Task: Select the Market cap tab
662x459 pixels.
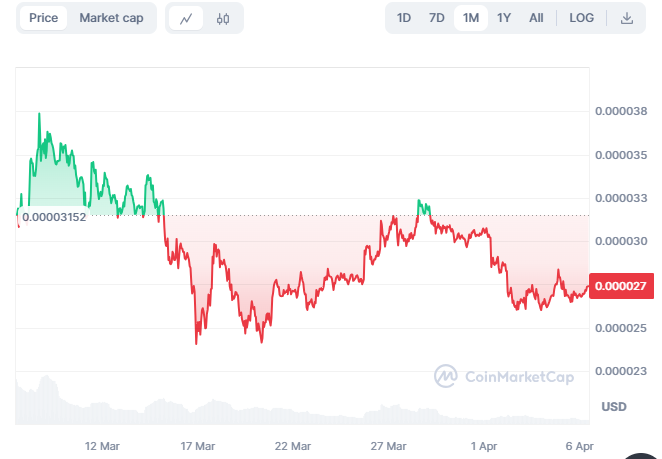Action: pyautogui.click(x=111, y=18)
